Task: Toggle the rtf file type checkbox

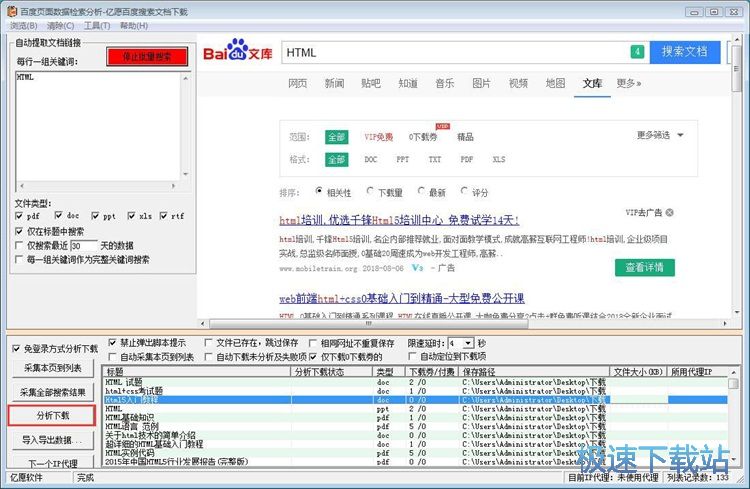Action: point(164,216)
